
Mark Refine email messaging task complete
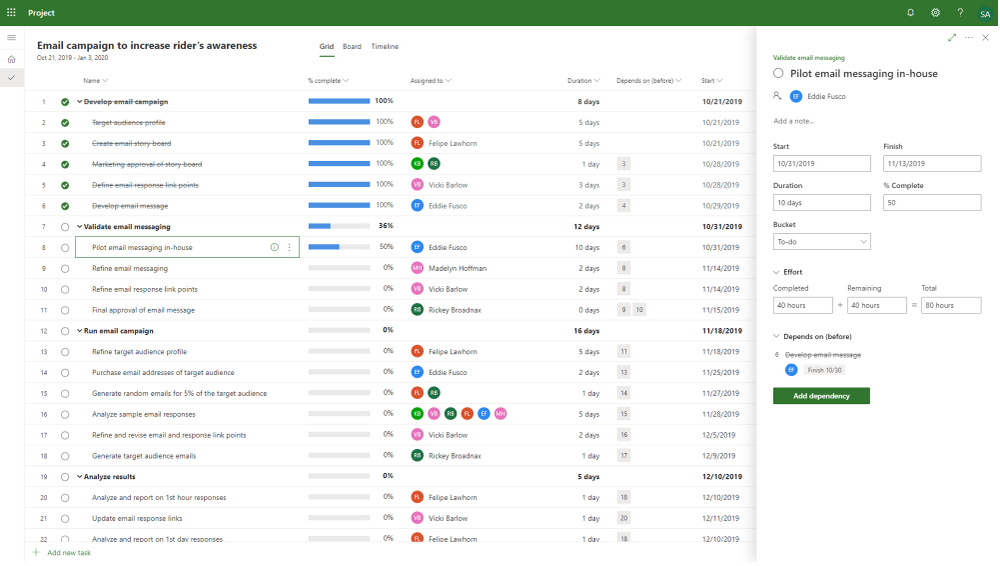[x=65, y=269]
